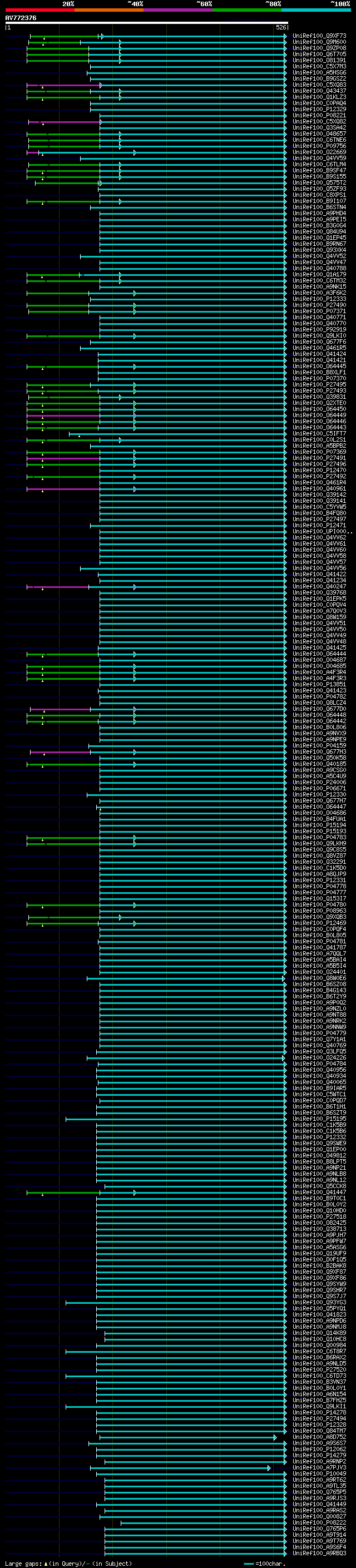
Task: Select the UniRef100_P12333 entry
Action: pos(319,299)
